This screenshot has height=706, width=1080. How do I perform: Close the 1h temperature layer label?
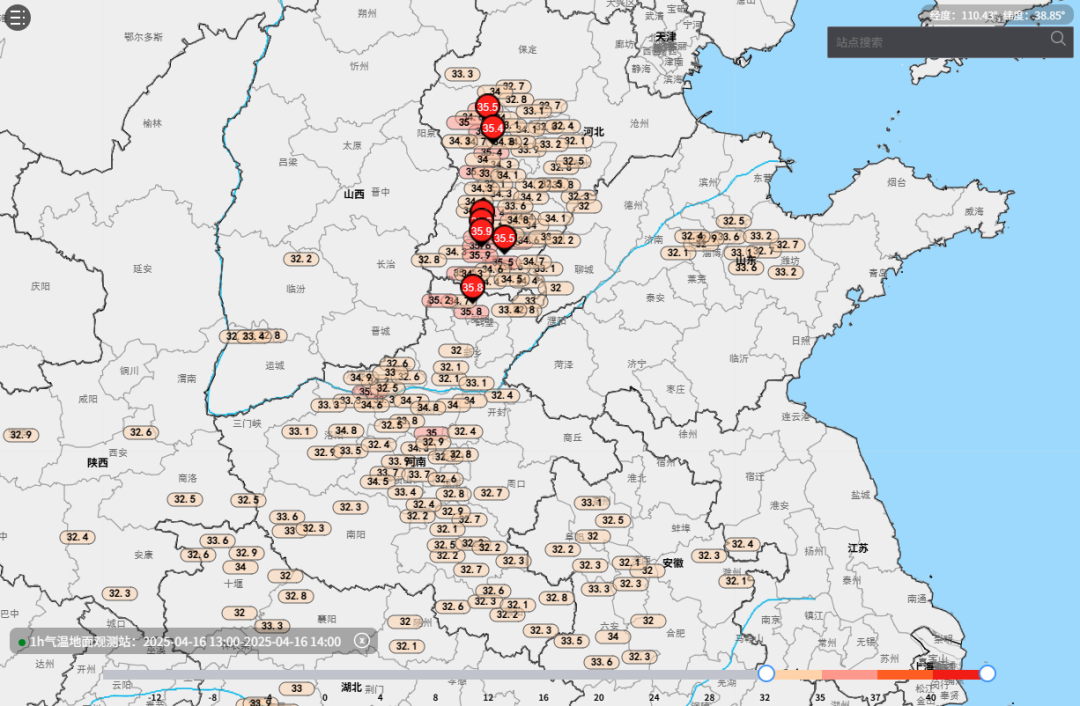click(362, 641)
